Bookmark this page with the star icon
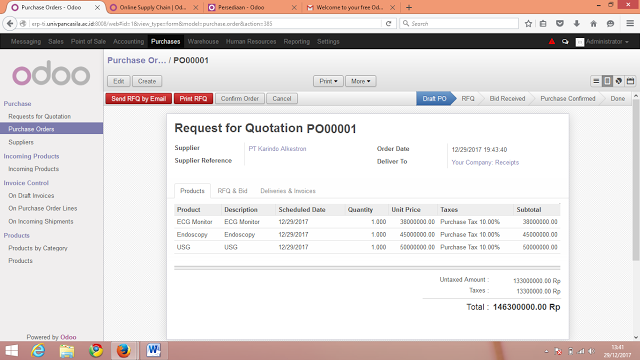 pos(528,24)
